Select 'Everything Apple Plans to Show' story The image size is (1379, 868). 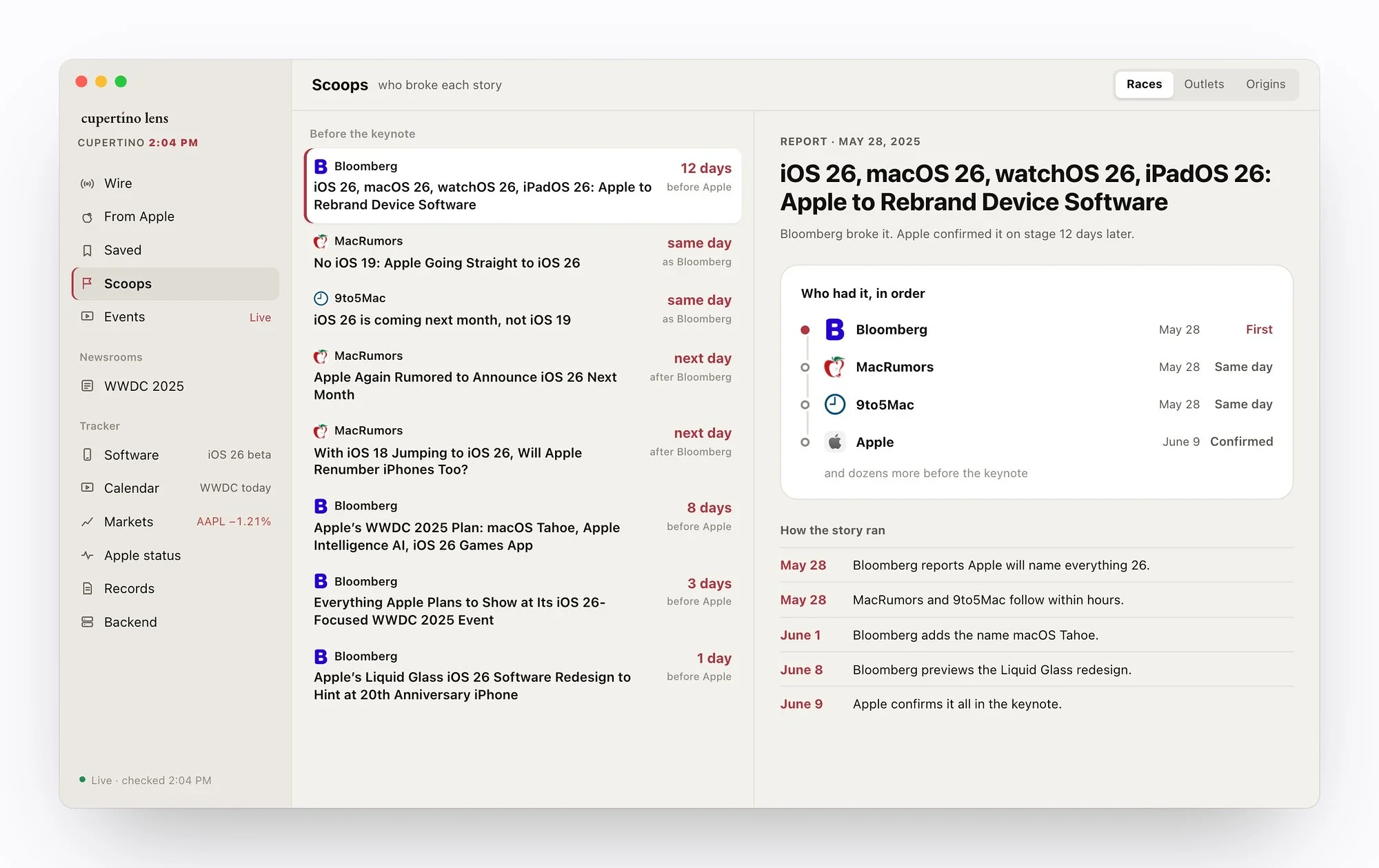click(x=523, y=600)
